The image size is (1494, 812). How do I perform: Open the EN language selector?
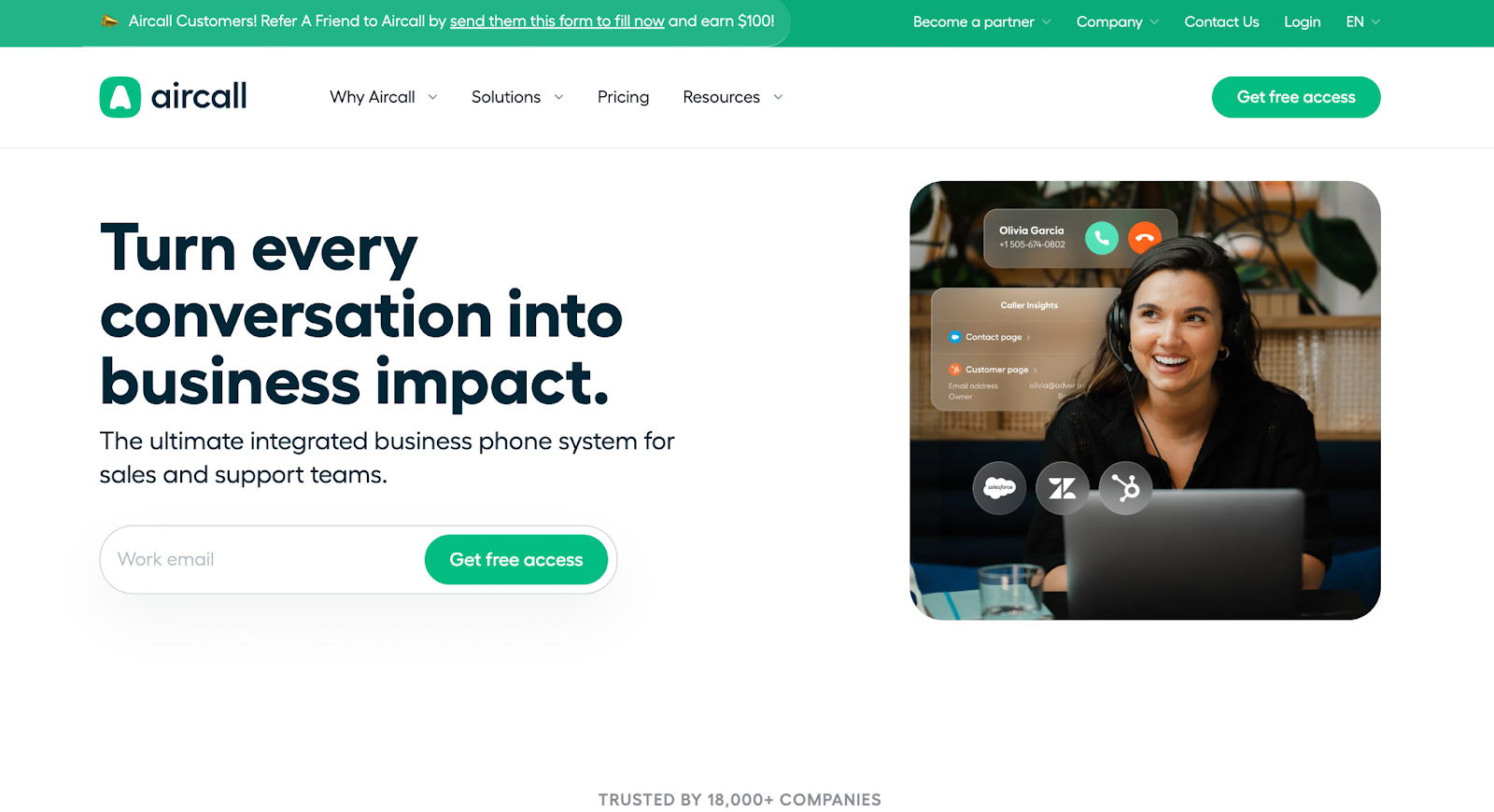(x=1363, y=21)
